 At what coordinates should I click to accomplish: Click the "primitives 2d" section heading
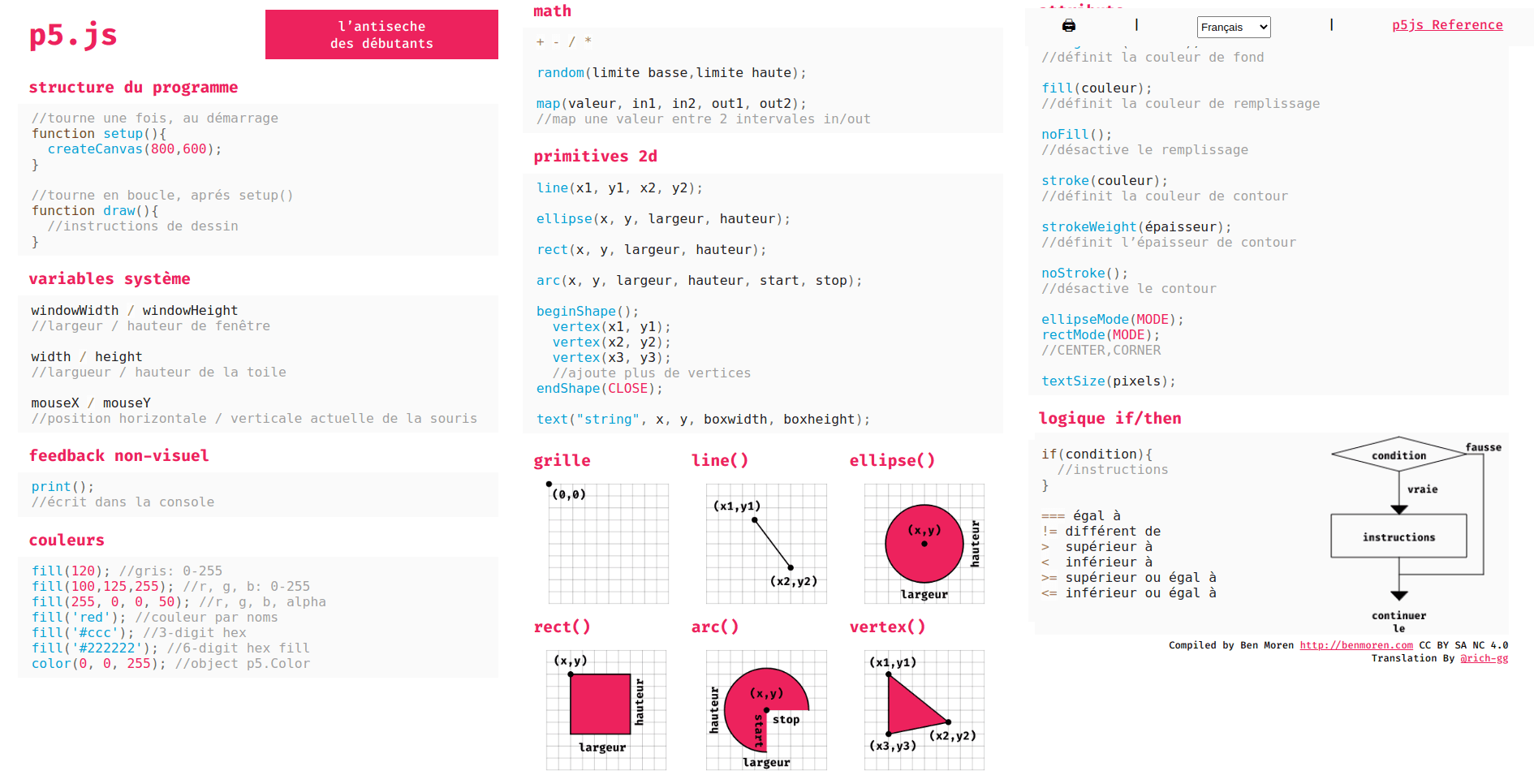595,157
